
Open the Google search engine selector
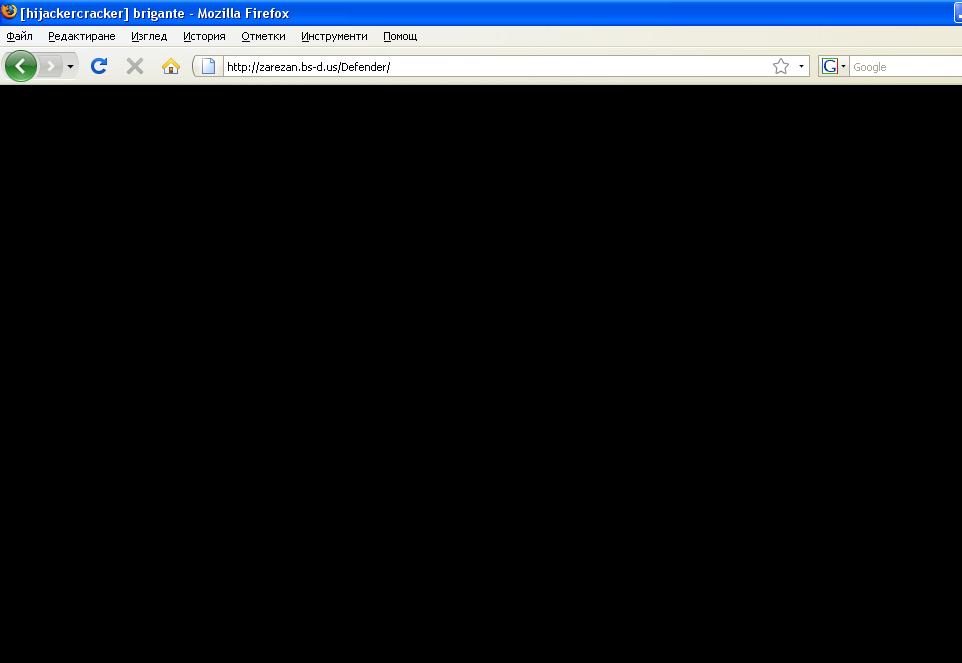coord(833,67)
